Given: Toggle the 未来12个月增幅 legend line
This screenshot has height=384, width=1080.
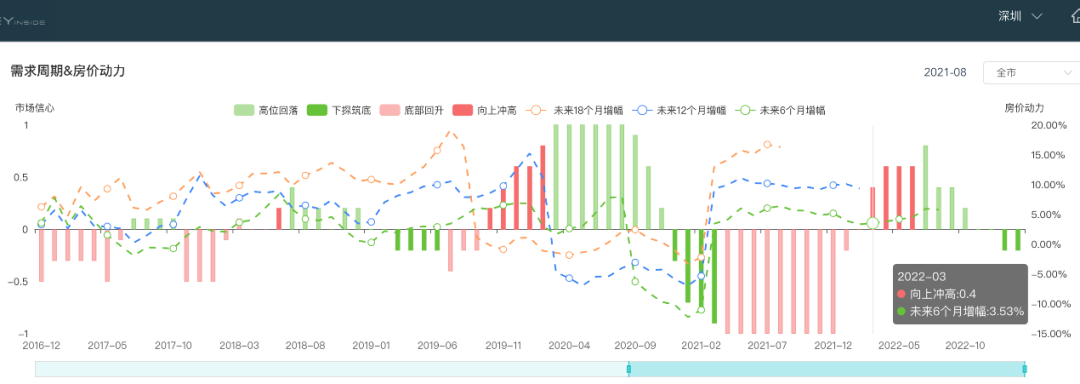Looking at the screenshot, I should point(678,110).
